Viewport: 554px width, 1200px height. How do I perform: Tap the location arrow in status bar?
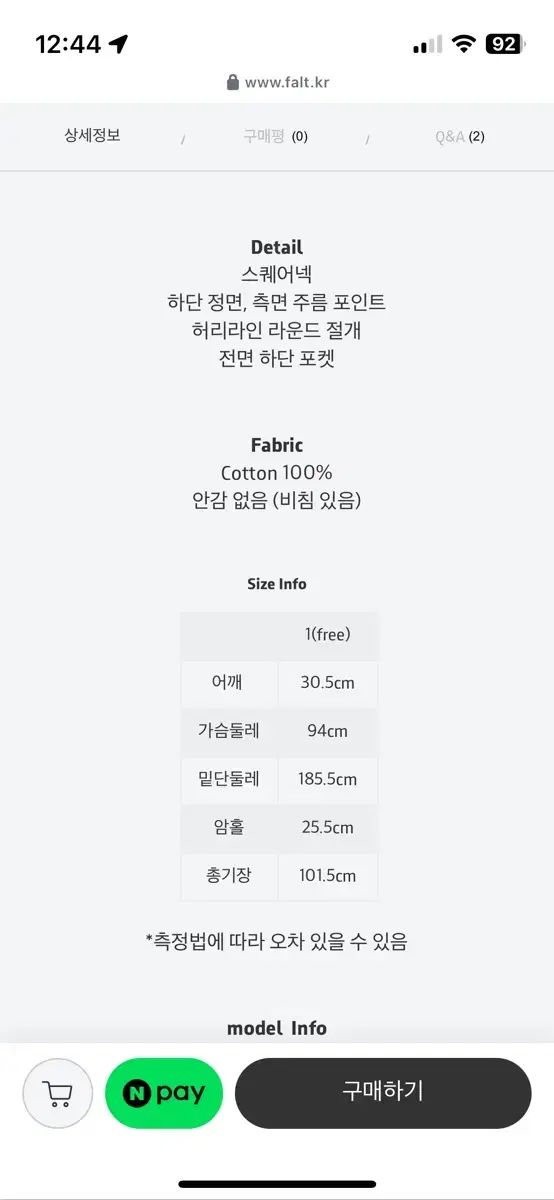(119, 44)
